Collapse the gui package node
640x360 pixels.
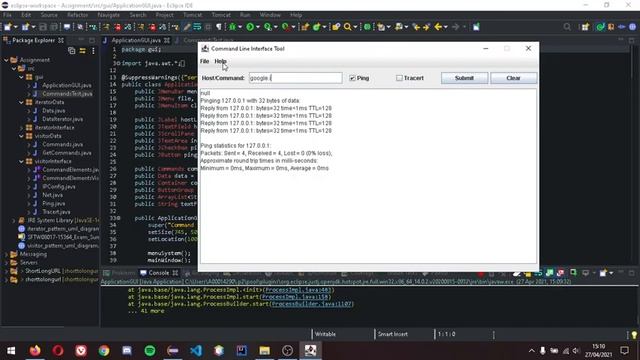tap(21, 77)
